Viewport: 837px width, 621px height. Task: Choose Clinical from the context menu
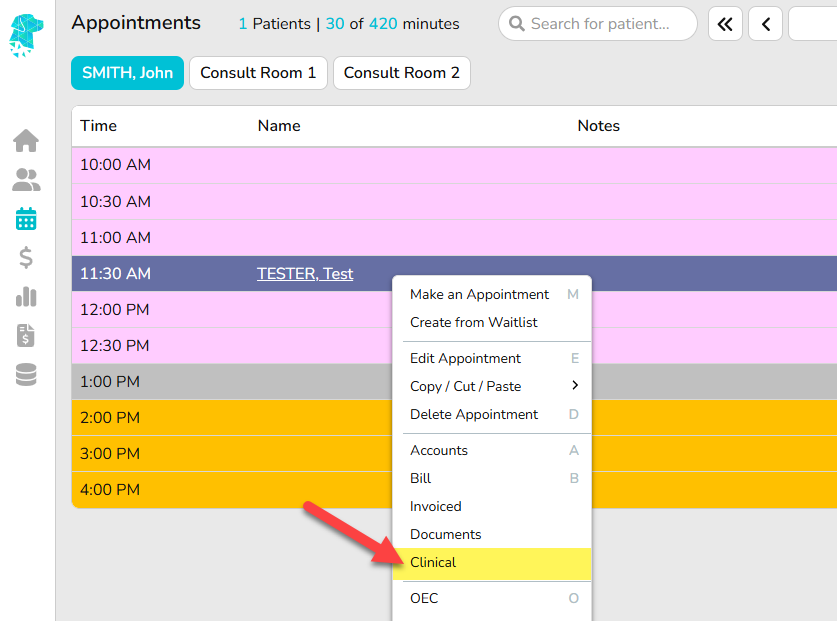[433, 562]
